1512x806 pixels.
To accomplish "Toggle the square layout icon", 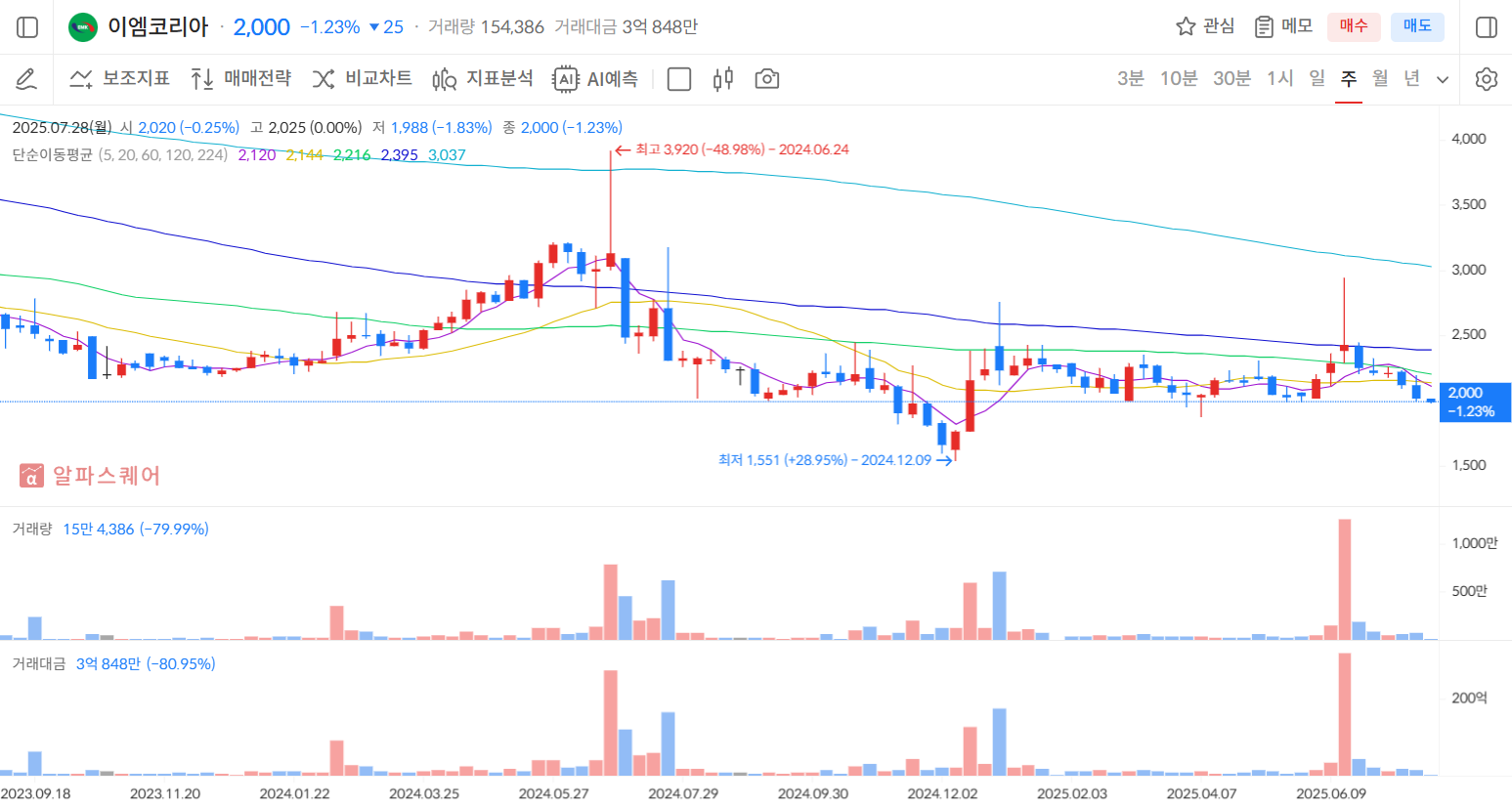I will [678, 79].
